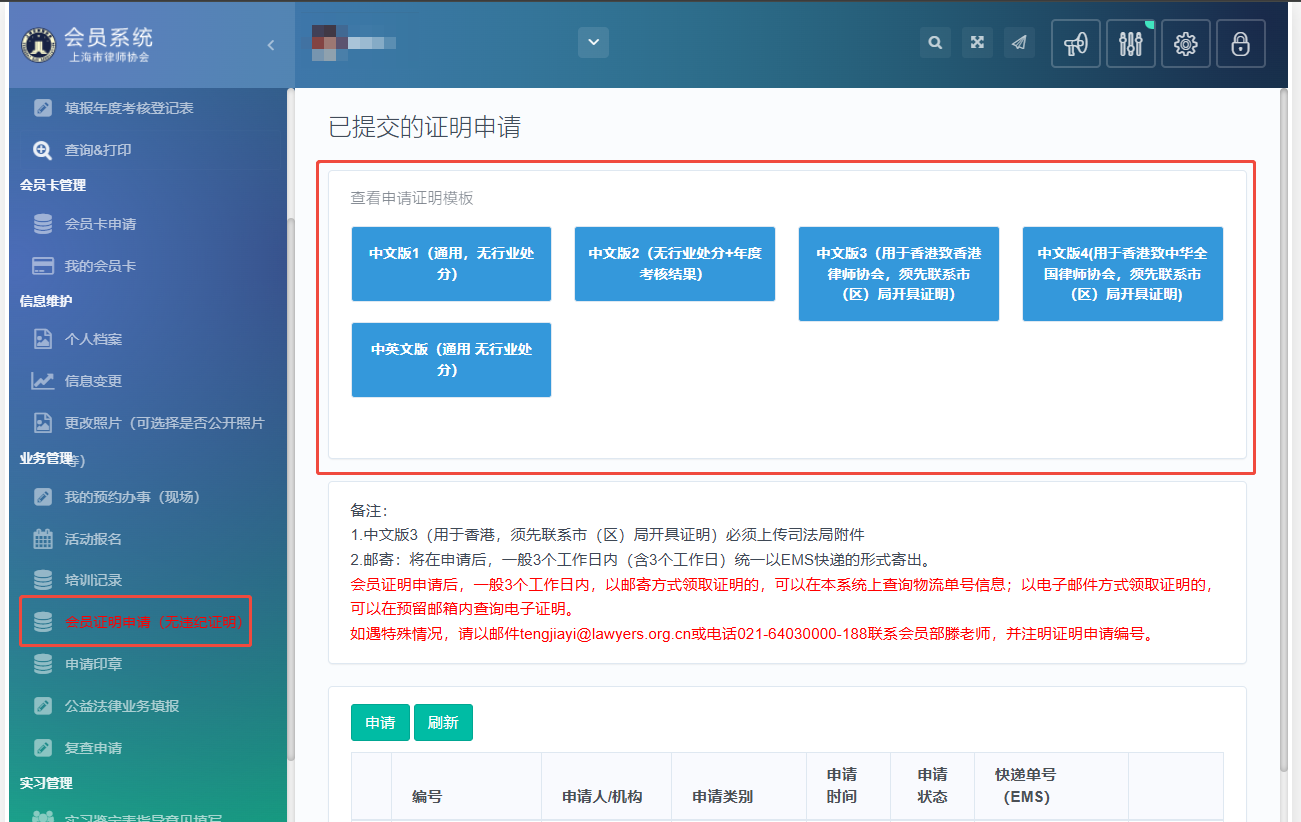Open the gear settings icon
The height and width of the screenshot is (822, 1301).
[x=1186, y=44]
